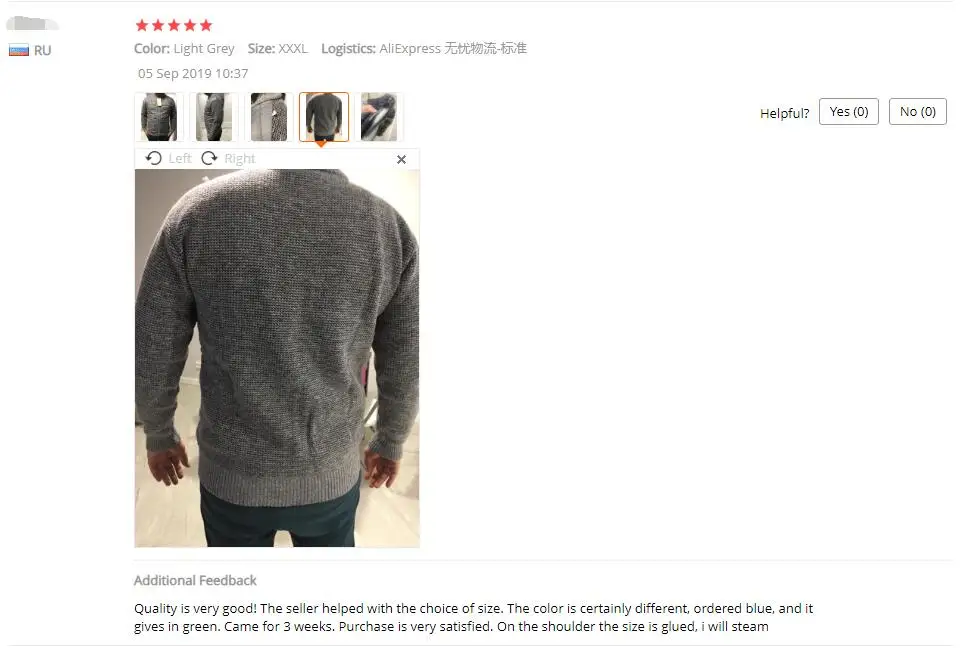973x648 pixels.
Task: Click the Left rotate text label
Action: coord(180,159)
